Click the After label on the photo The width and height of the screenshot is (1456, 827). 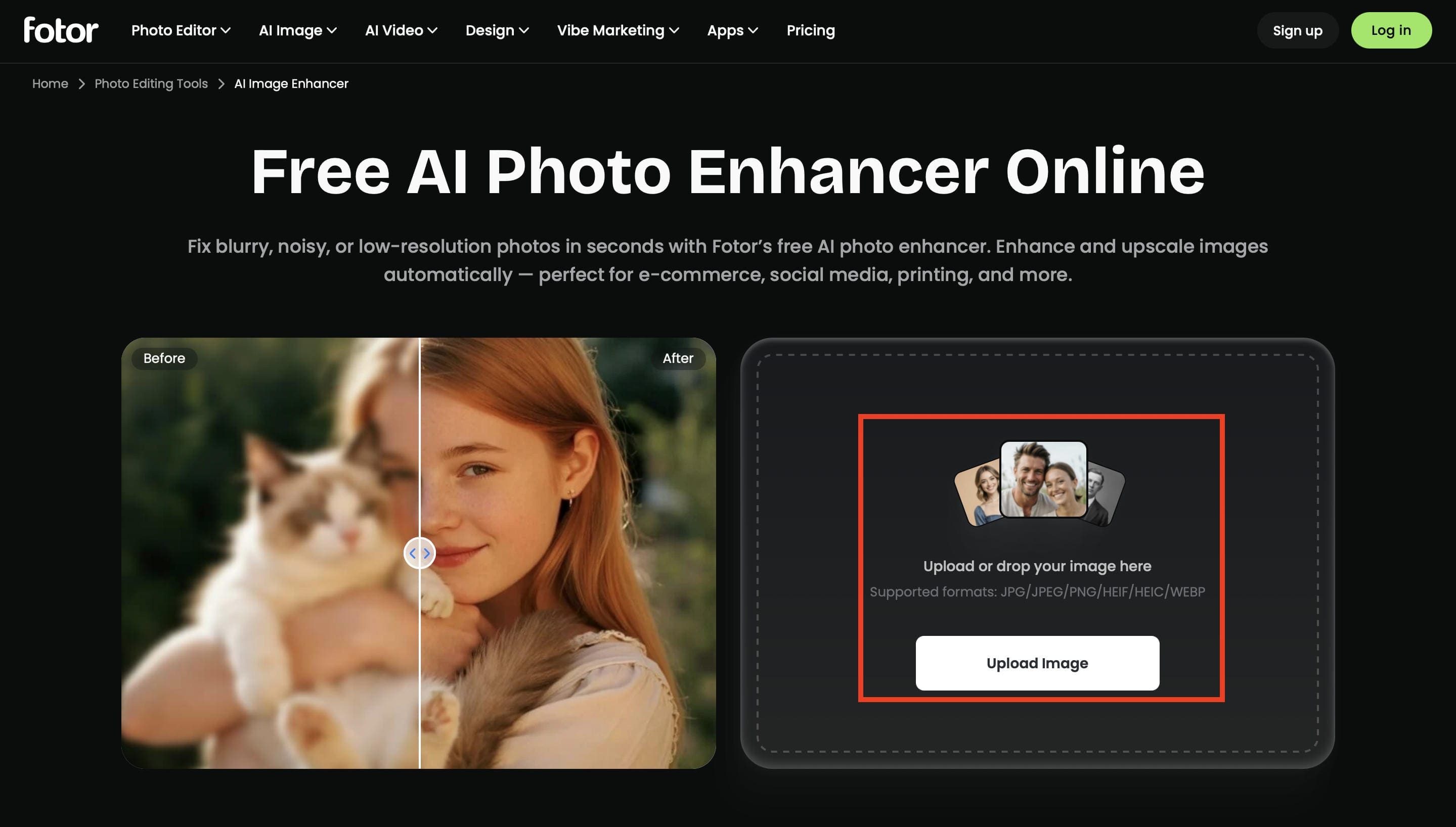click(678, 358)
